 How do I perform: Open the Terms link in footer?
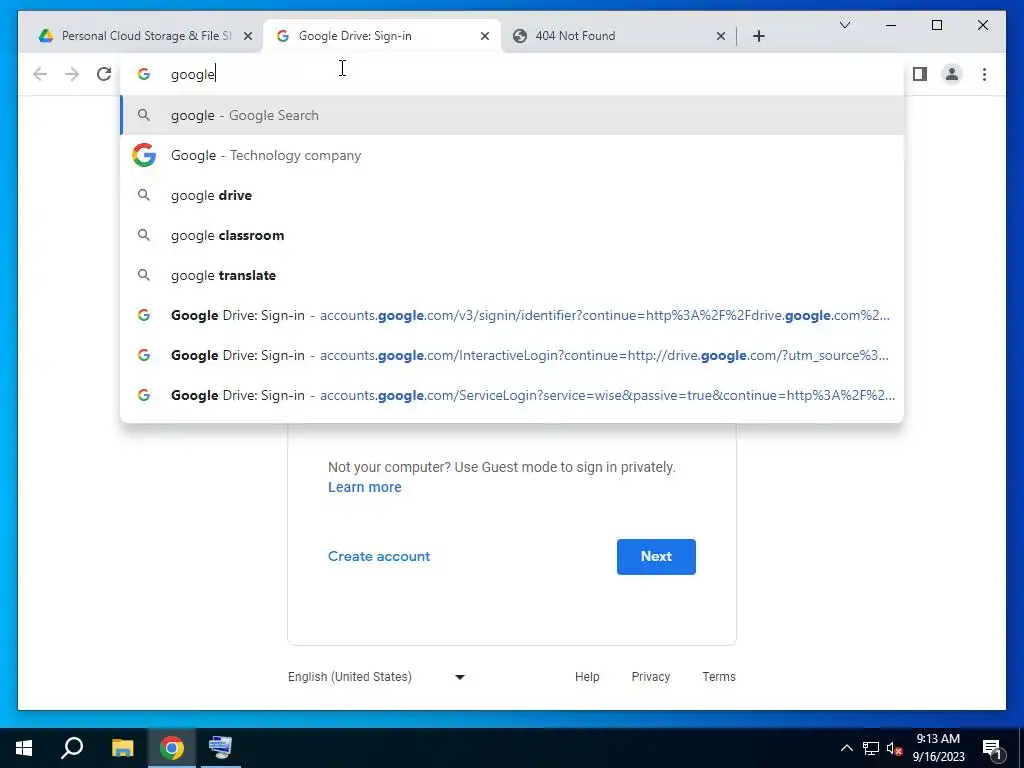click(719, 677)
